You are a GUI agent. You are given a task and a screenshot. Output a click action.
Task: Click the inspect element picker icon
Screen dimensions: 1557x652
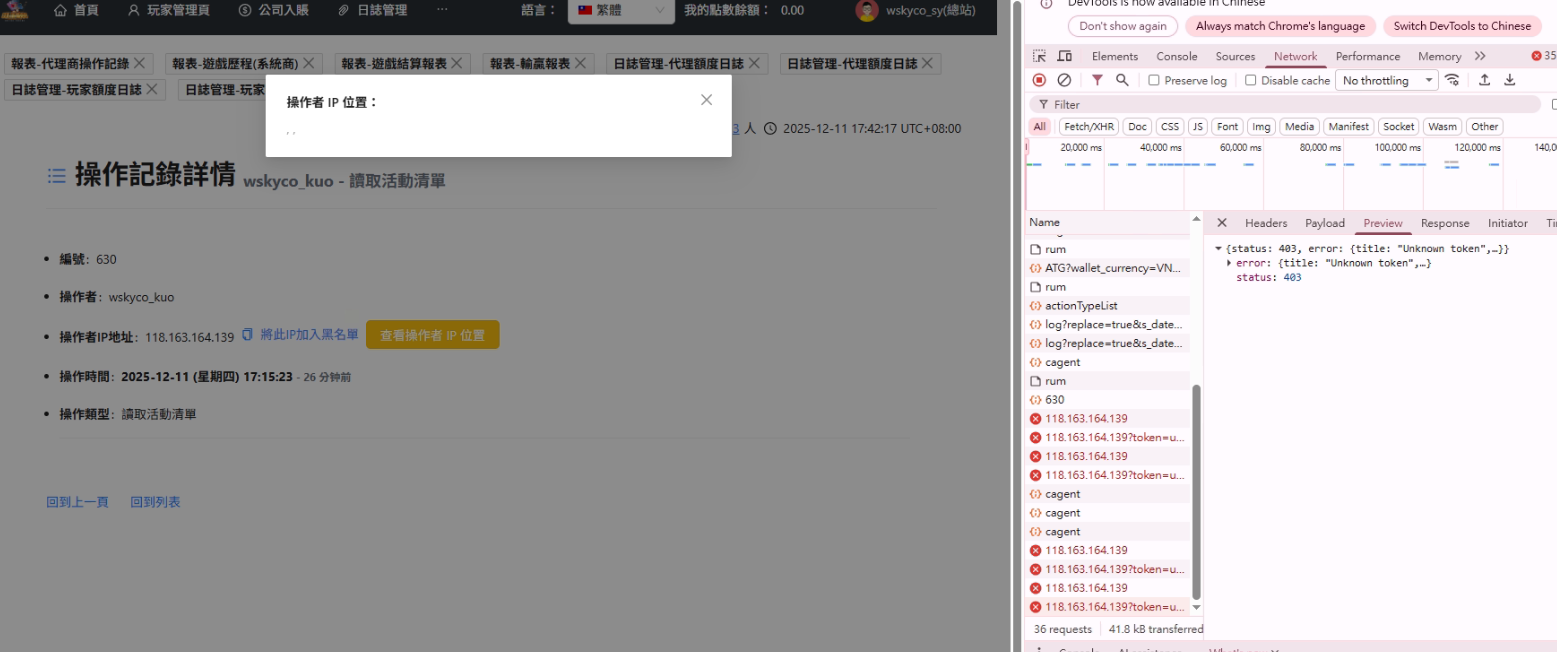[x=1040, y=56]
